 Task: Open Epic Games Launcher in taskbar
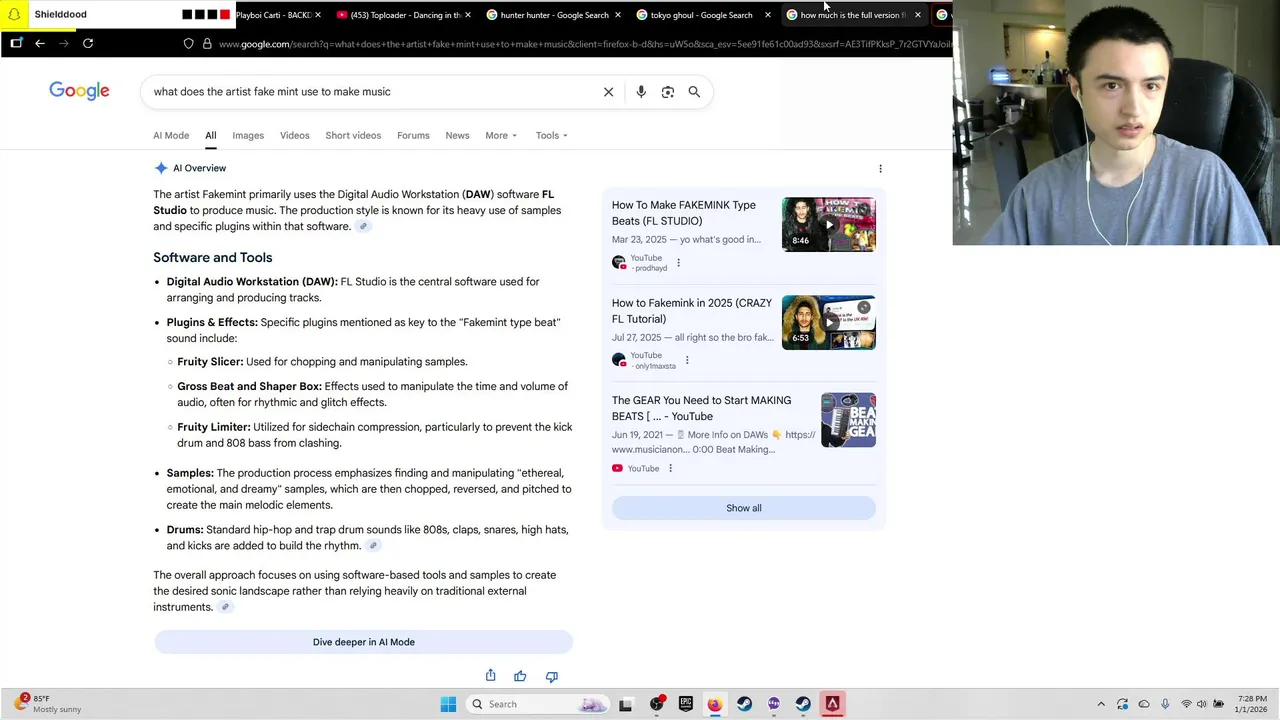(685, 704)
